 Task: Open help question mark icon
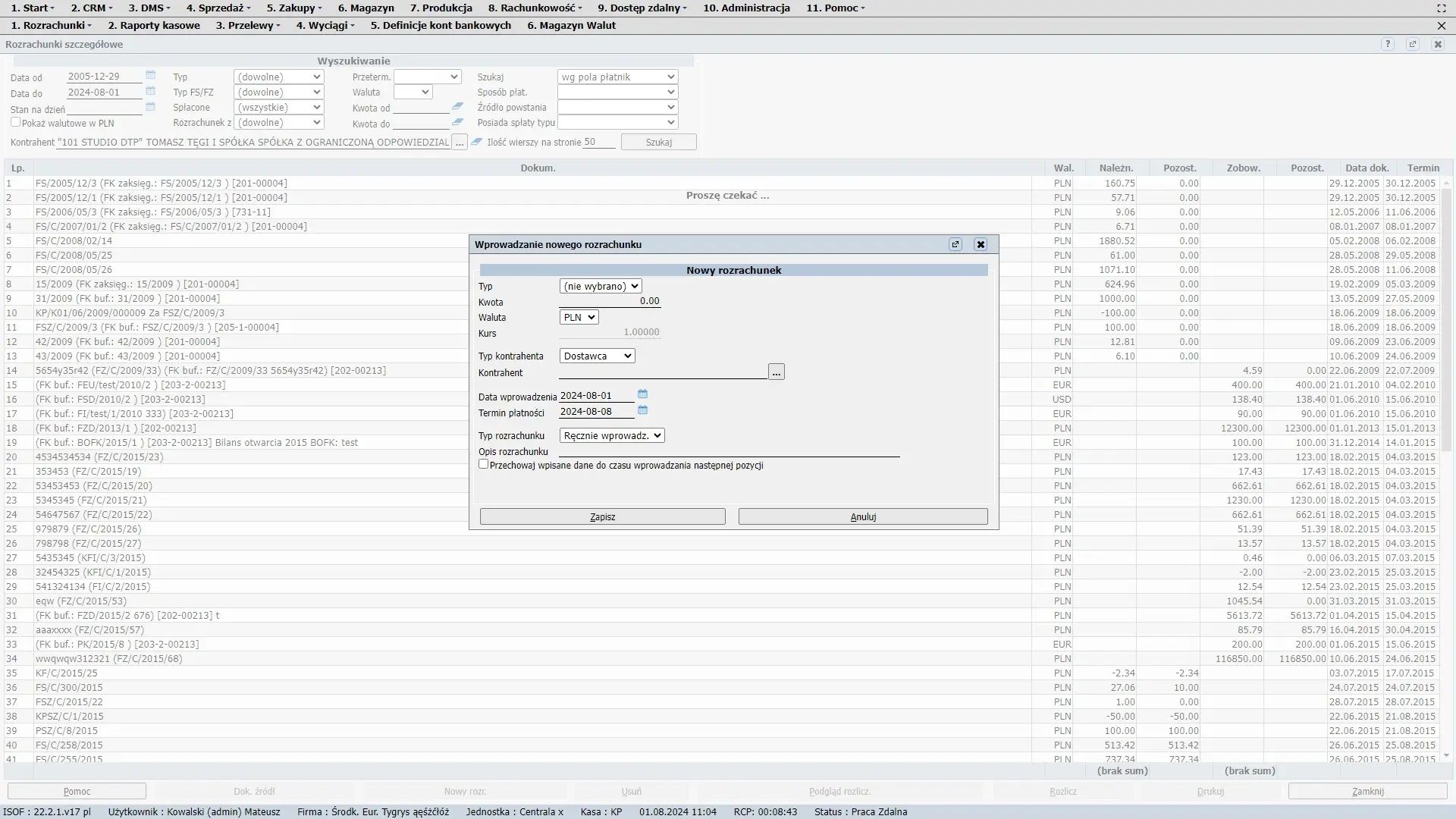[1387, 44]
